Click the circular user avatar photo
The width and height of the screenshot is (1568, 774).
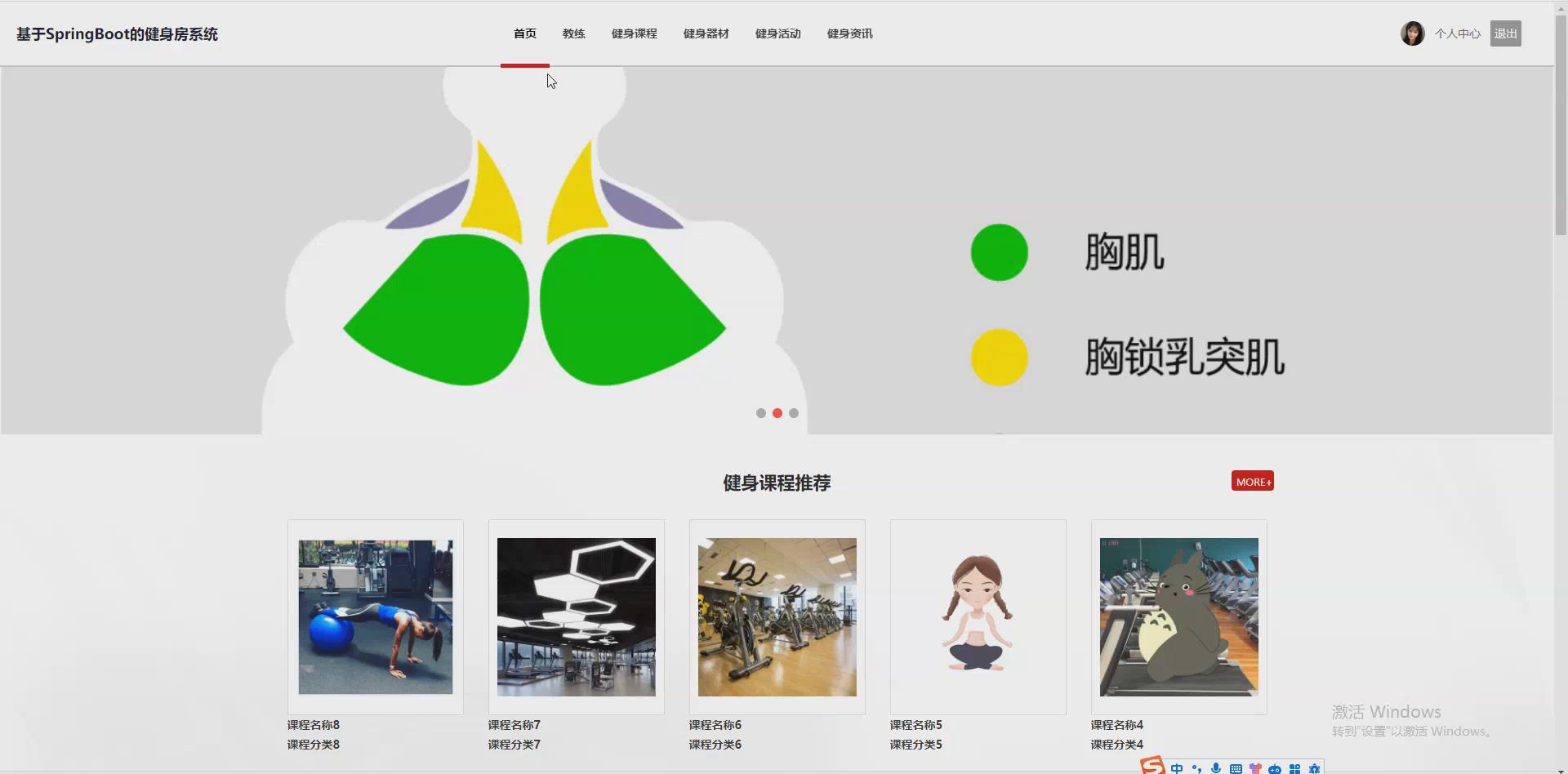(1412, 33)
